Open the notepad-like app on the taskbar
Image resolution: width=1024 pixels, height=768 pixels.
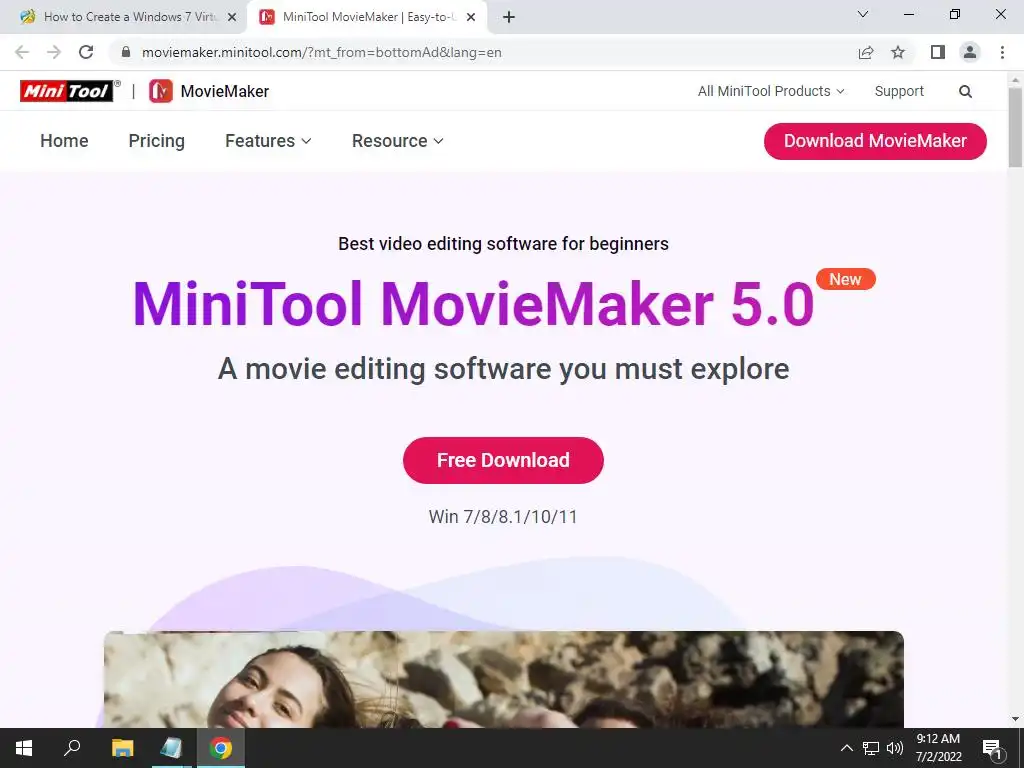(x=171, y=748)
